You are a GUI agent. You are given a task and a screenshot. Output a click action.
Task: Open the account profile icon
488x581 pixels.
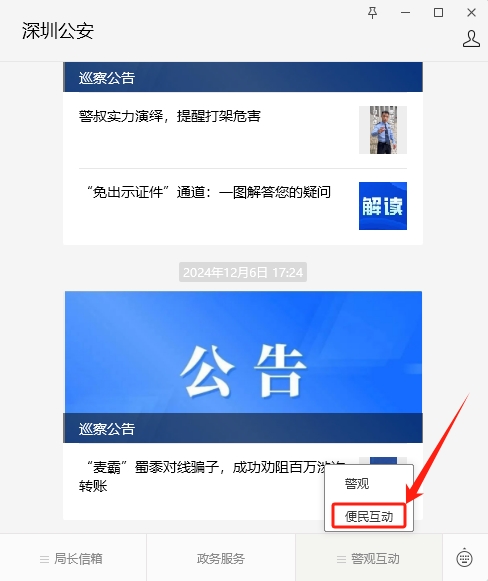point(471,39)
